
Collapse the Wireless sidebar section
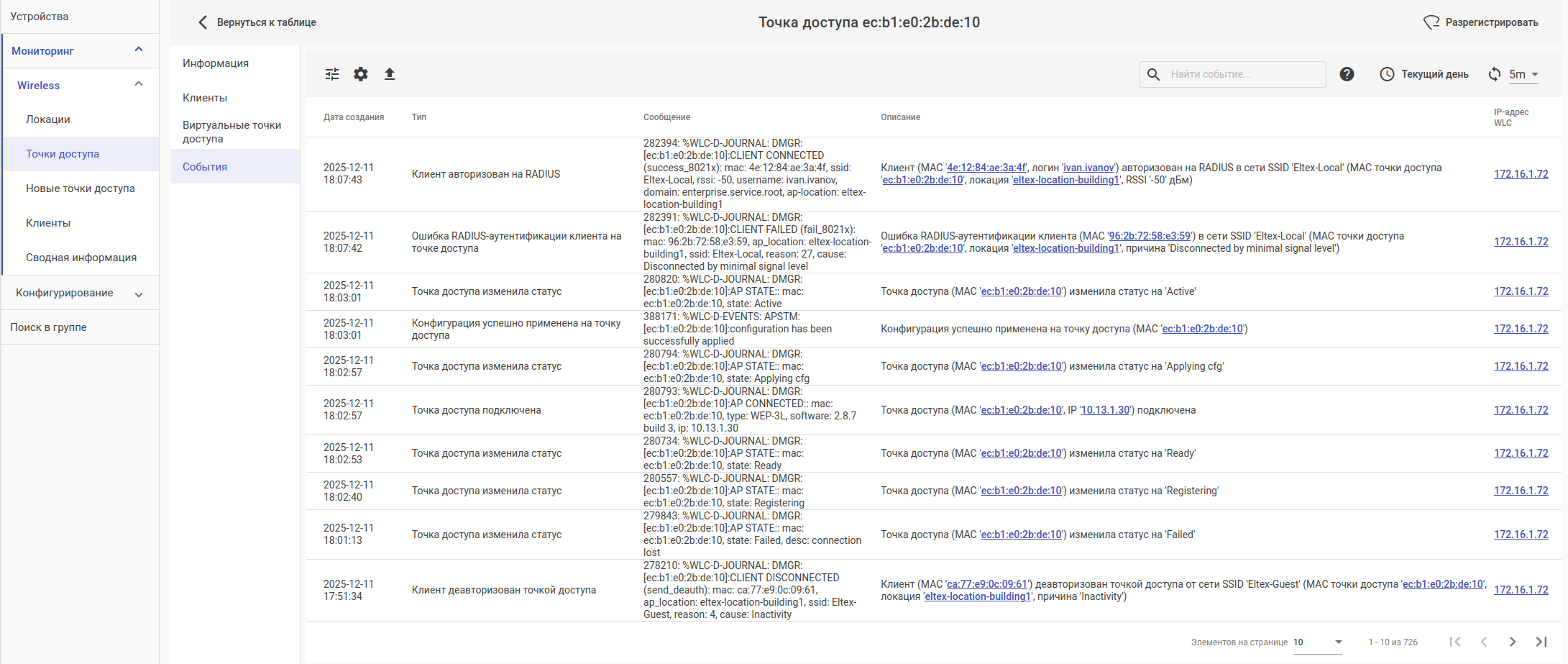pos(139,84)
